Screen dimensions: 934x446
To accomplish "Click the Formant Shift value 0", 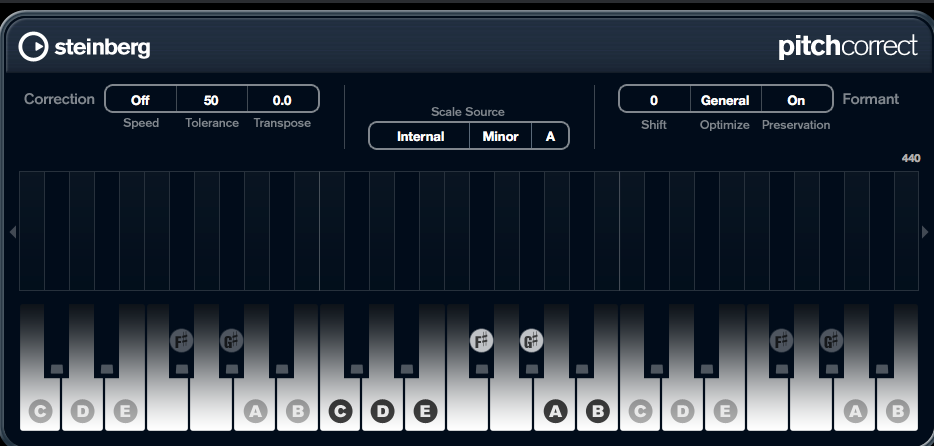I will pyautogui.click(x=654, y=100).
